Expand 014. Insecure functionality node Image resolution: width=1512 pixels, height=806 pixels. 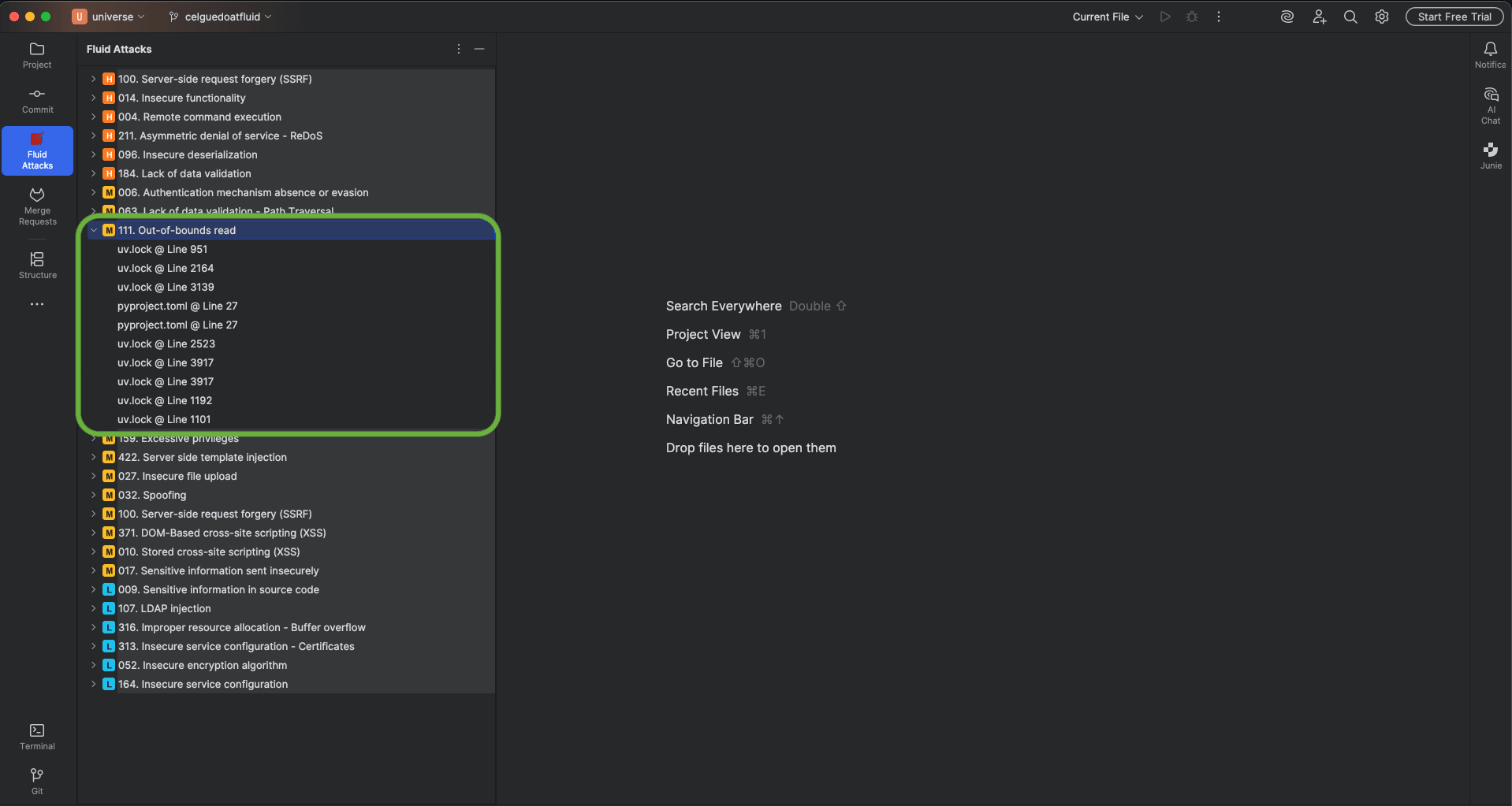[x=93, y=98]
